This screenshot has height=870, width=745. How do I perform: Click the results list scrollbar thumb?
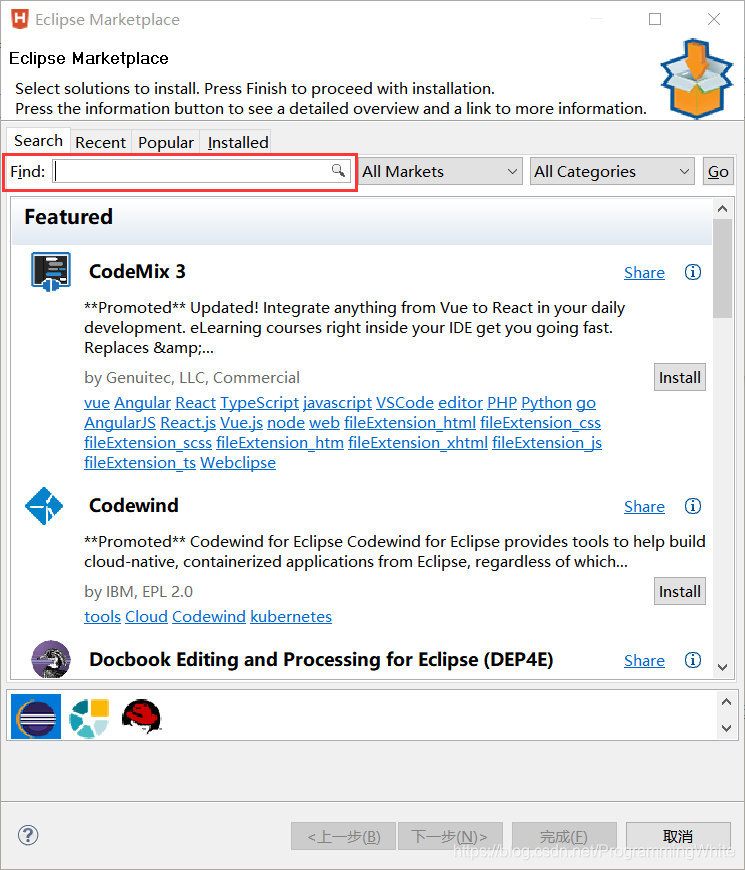point(722,268)
